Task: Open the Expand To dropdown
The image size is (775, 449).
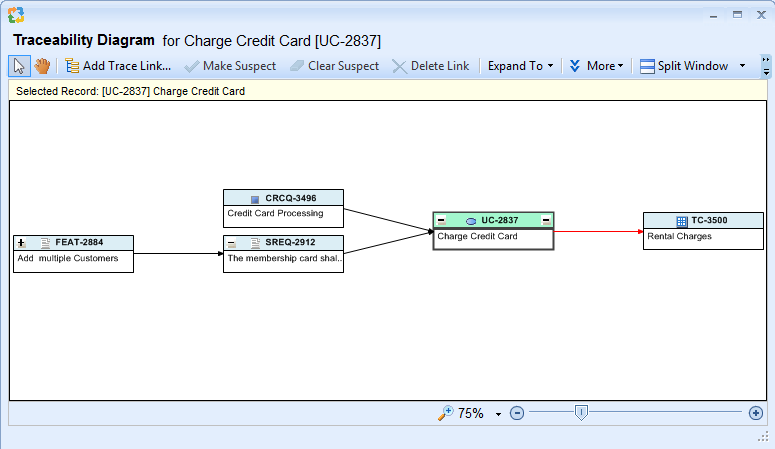Action: click(x=520, y=66)
